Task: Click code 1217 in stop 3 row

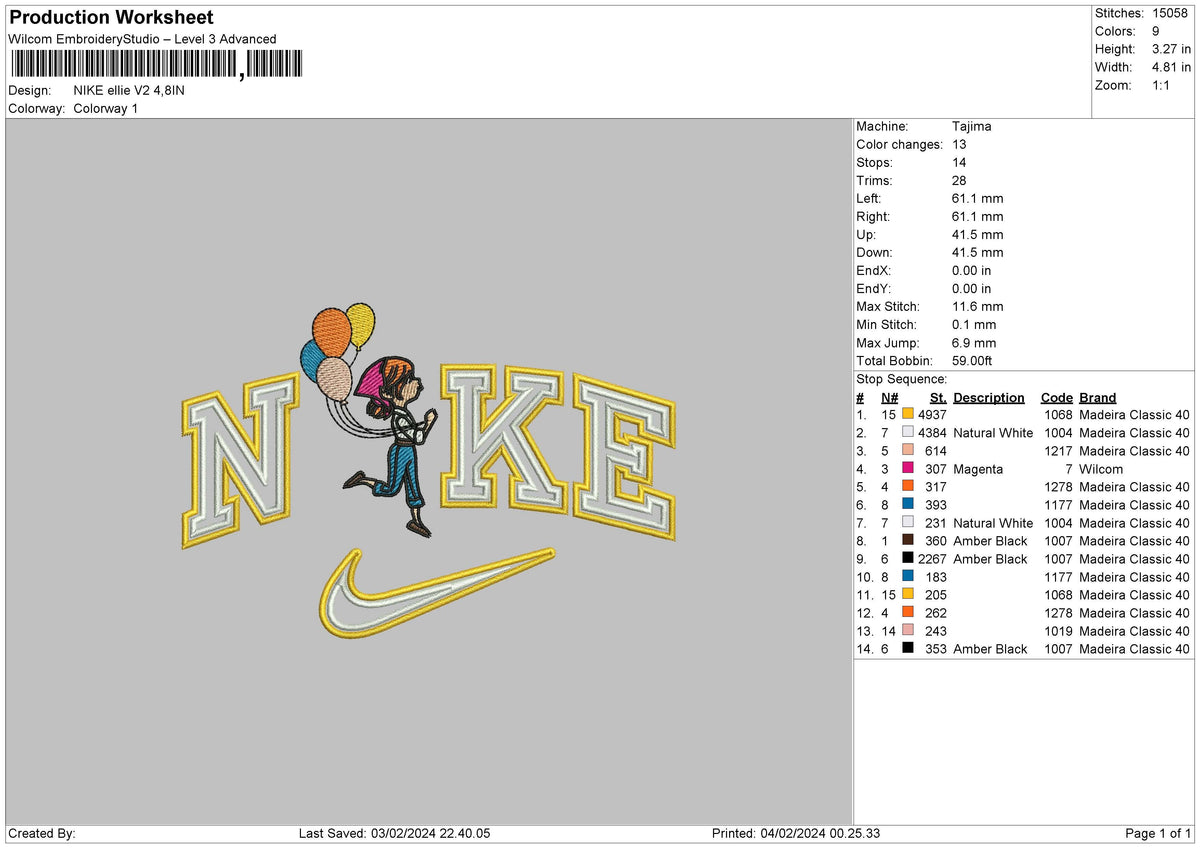Action: click(x=1057, y=451)
